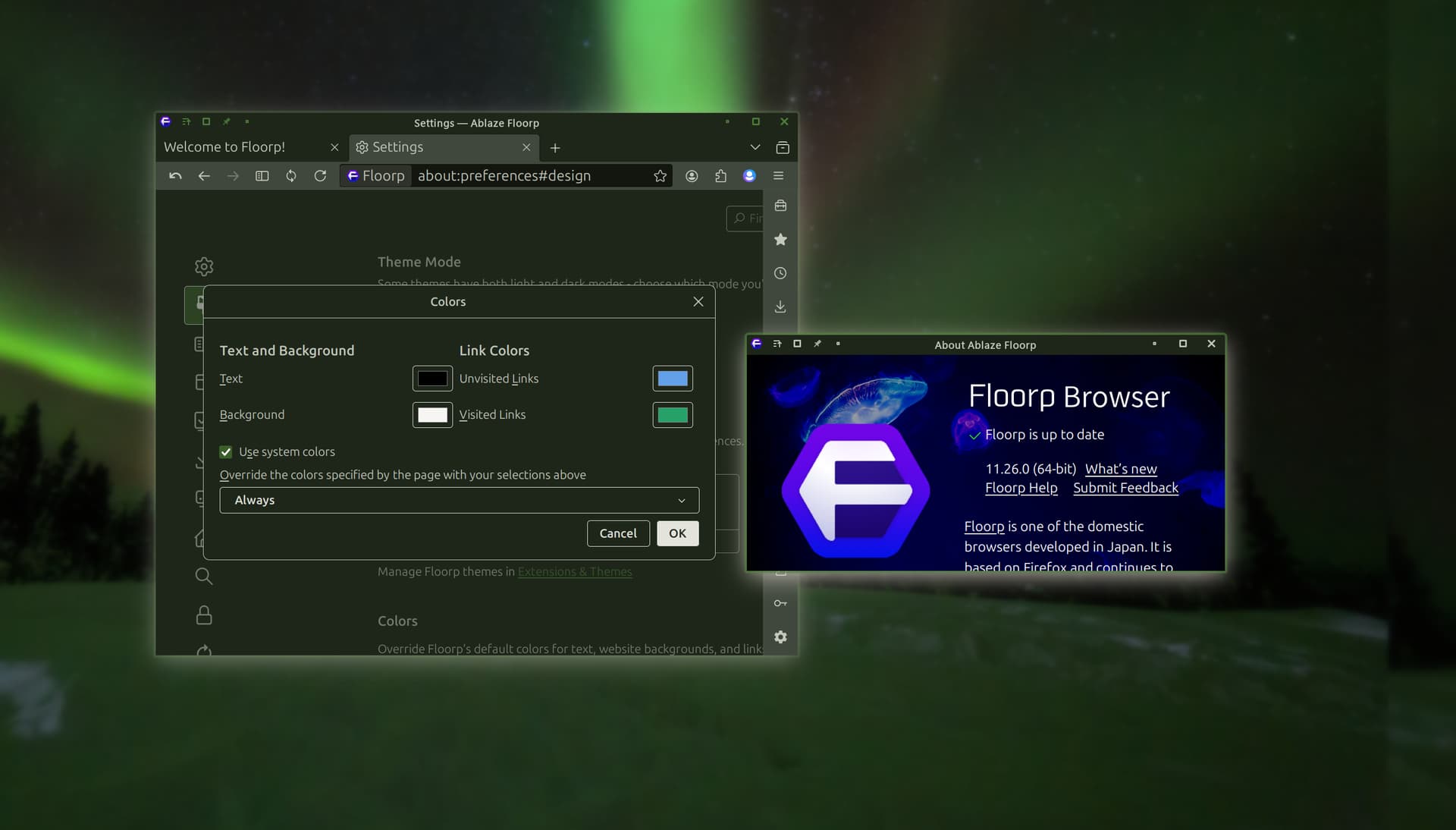The height and width of the screenshot is (830, 1456).
Task: Click the pin icon in About window title bar
Action: click(x=817, y=344)
